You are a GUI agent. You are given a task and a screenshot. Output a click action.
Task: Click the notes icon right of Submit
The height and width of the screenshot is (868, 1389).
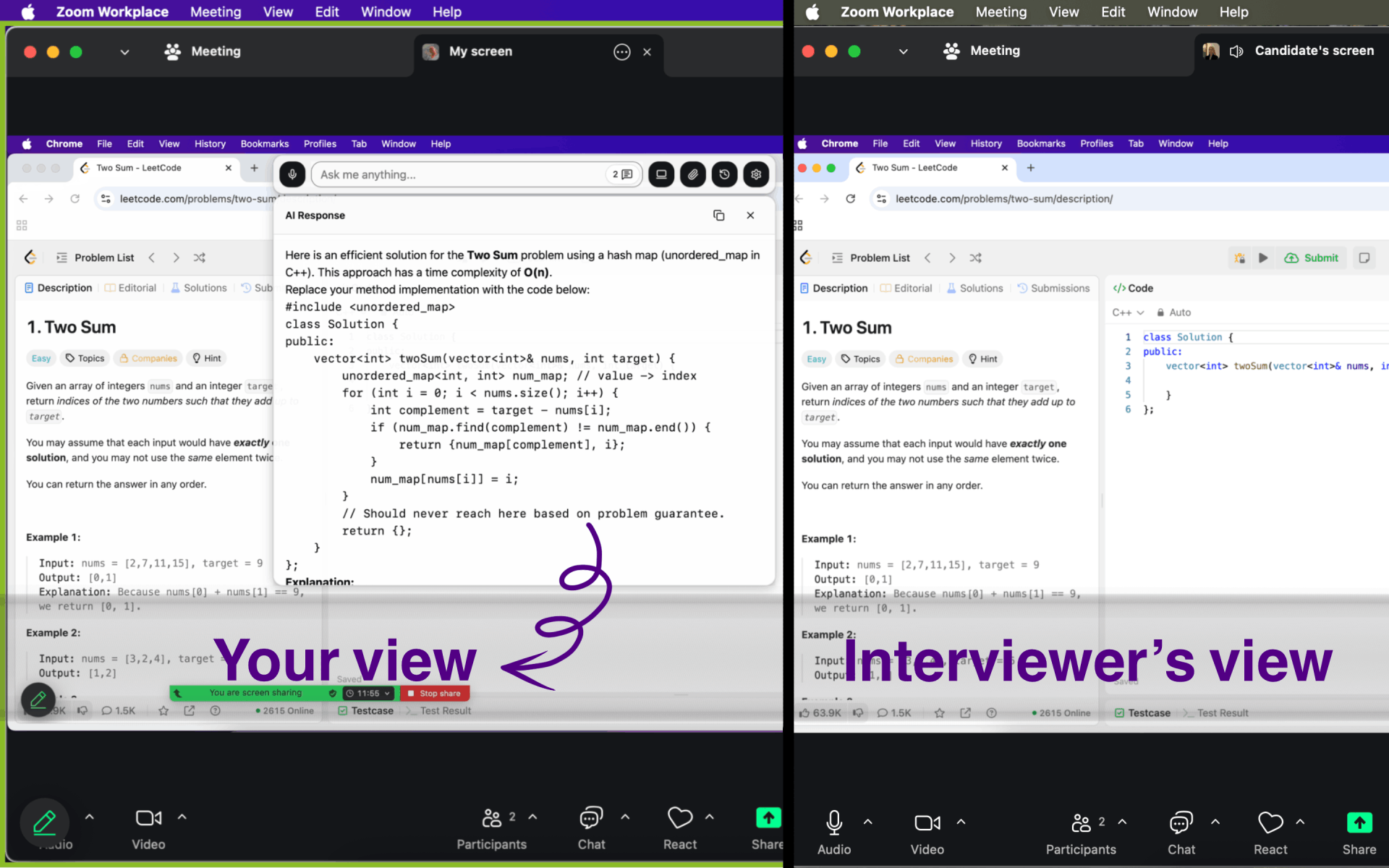click(1364, 258)
